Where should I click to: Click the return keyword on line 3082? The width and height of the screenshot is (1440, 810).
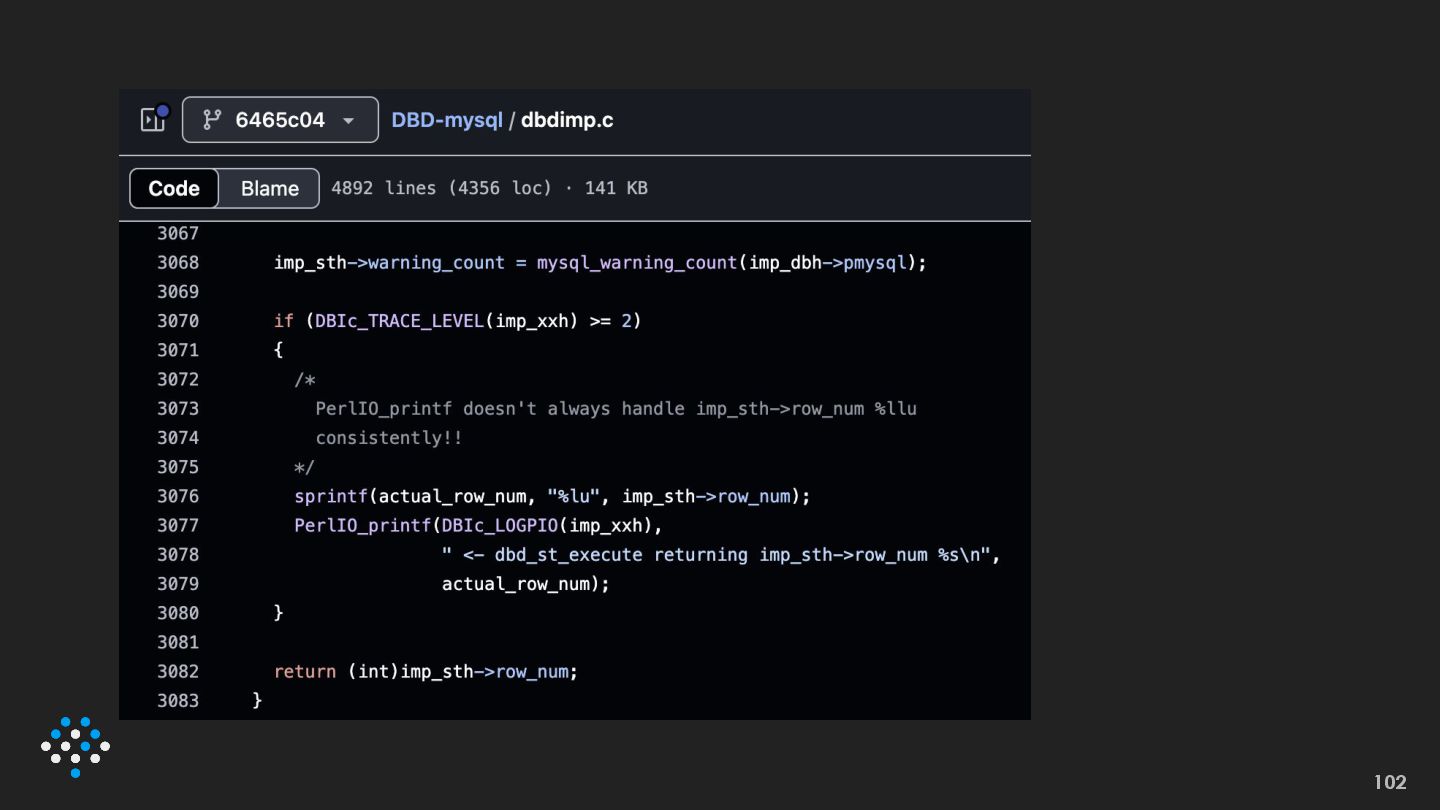click(x=304, y=671)
